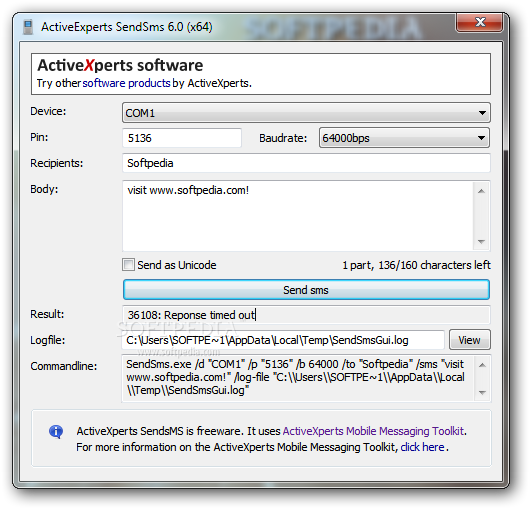Click the Baudrate label
Screen dimensions: 530x509
click(x=283, y=138)
